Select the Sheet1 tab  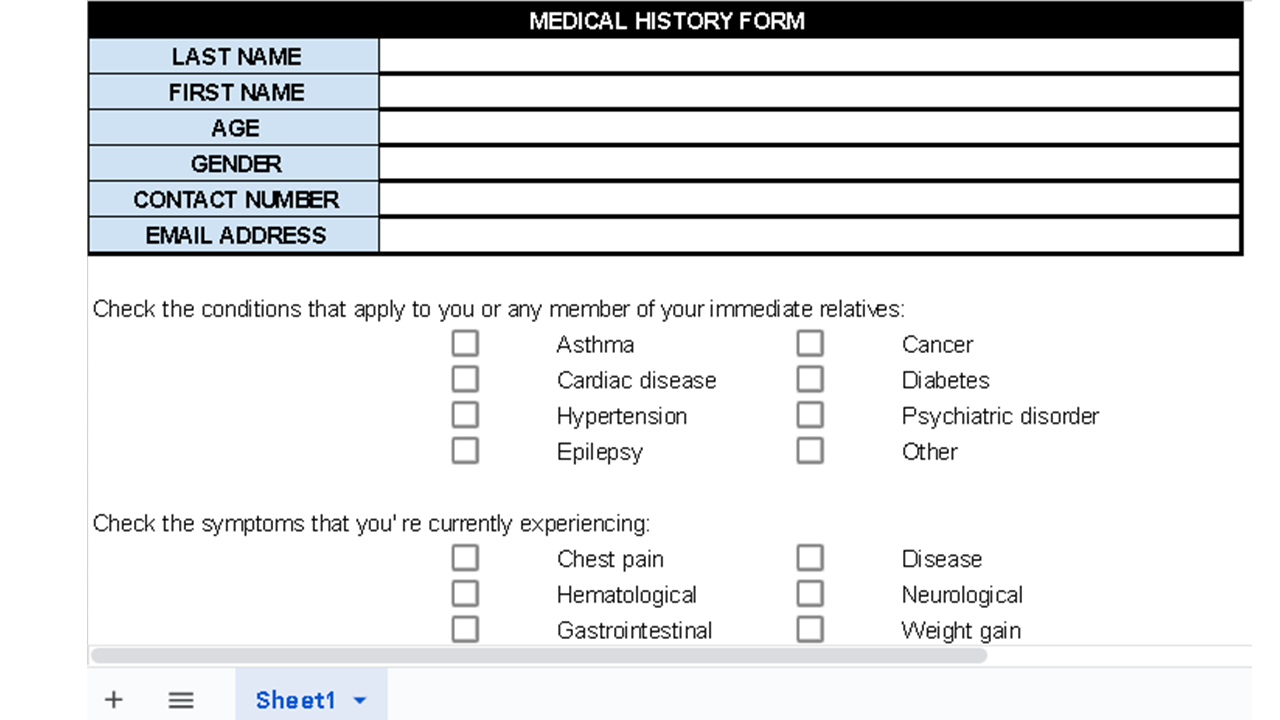click(295, 700)
